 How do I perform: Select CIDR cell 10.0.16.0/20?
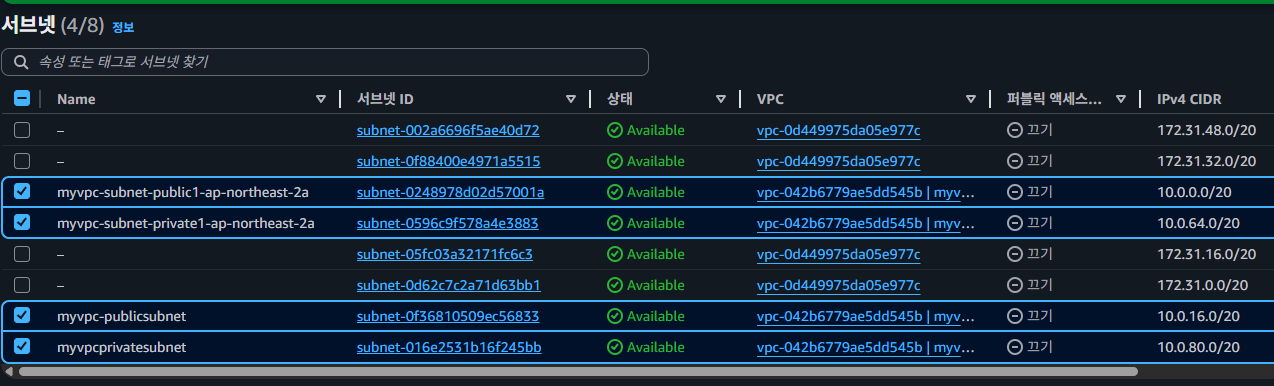coord(1198,316)
